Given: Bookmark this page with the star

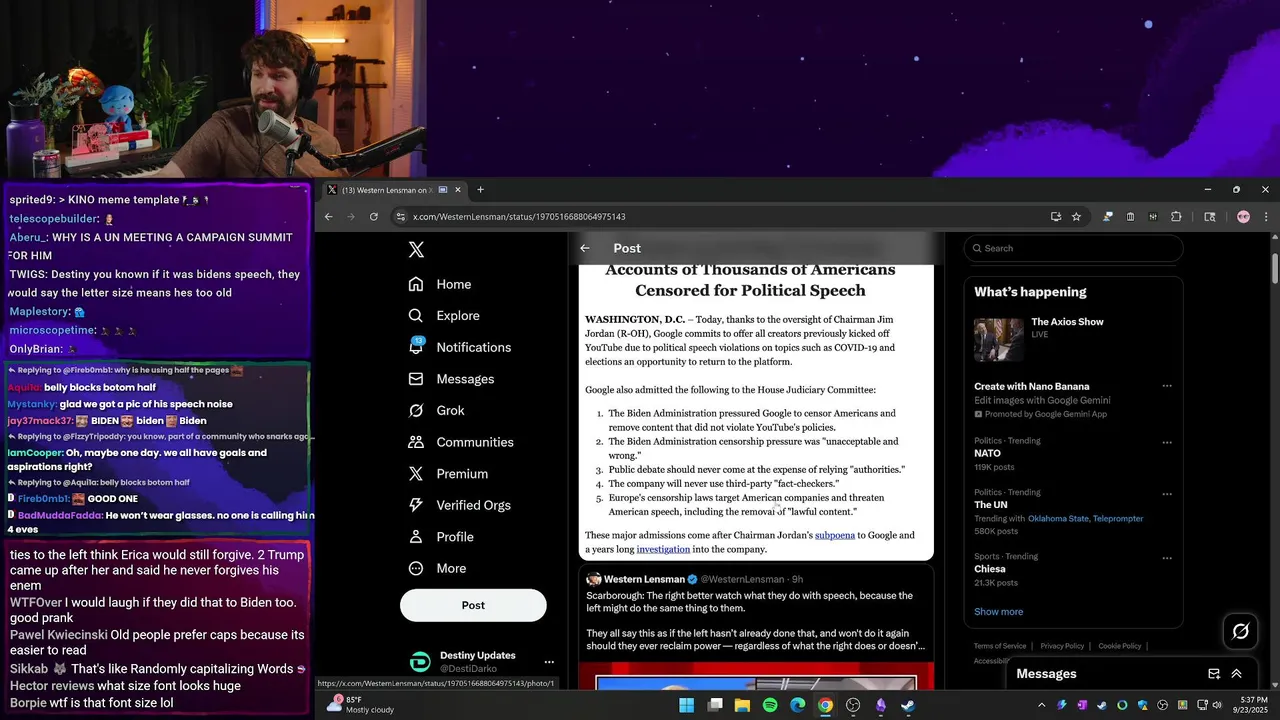Looking at the screenshot, I should pos(1076,216).
